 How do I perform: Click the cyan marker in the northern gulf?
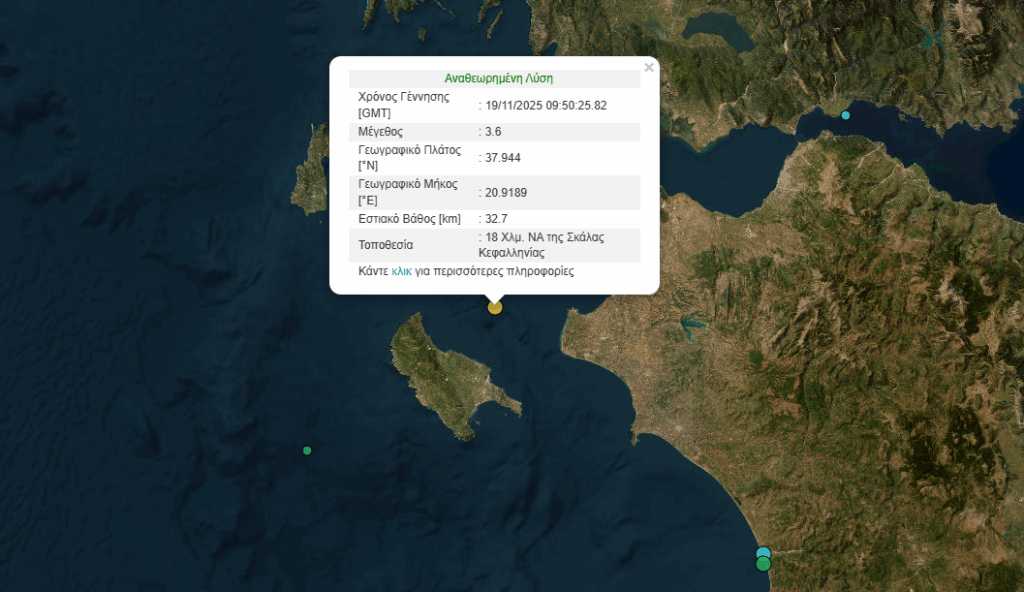(846, 115)
